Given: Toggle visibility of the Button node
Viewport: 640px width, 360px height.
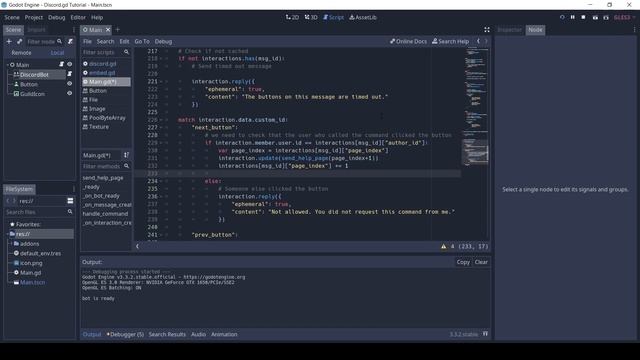Looking at the screenshot, I should coord(69,84).
